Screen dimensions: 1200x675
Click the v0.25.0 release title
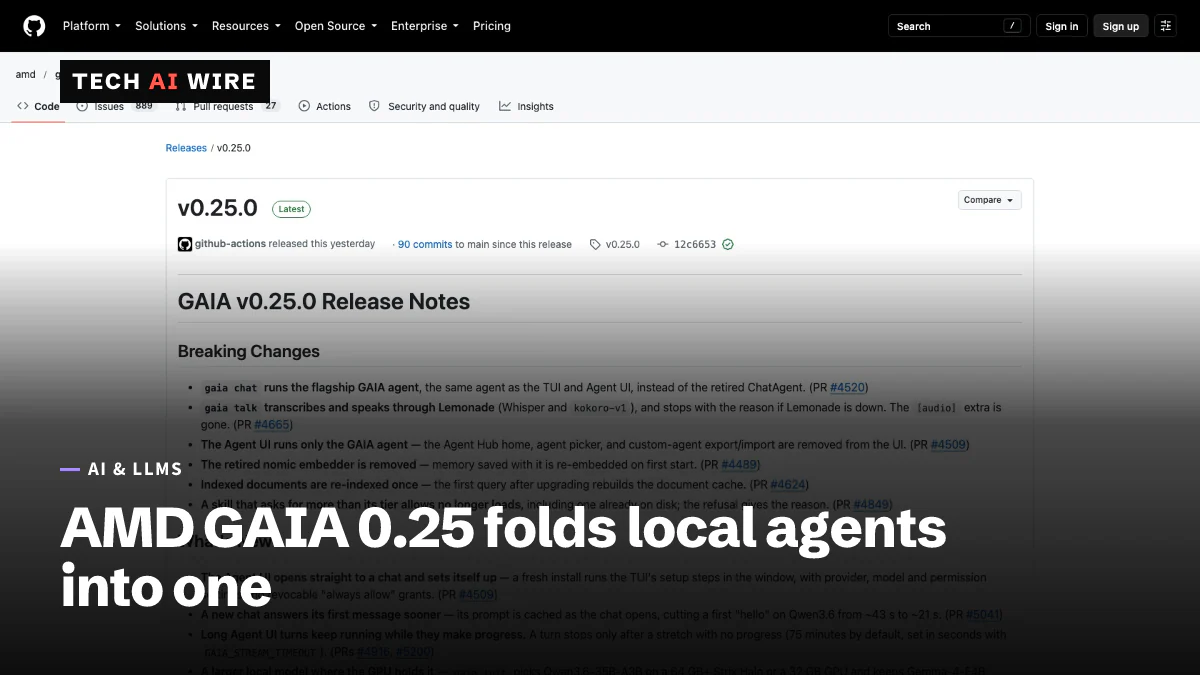coord(218,208)
